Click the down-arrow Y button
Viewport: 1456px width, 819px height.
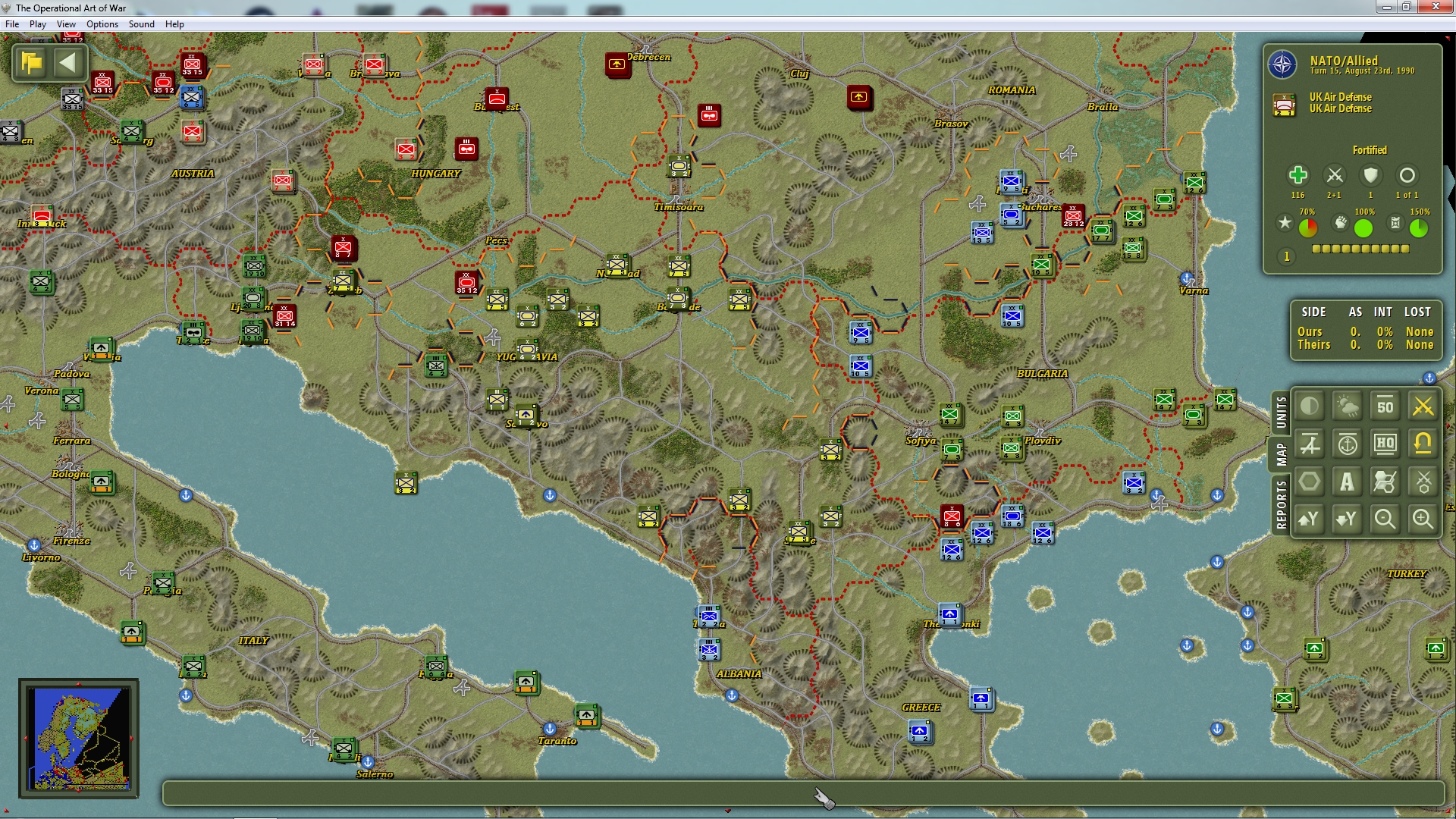(x=1348, y=519)
